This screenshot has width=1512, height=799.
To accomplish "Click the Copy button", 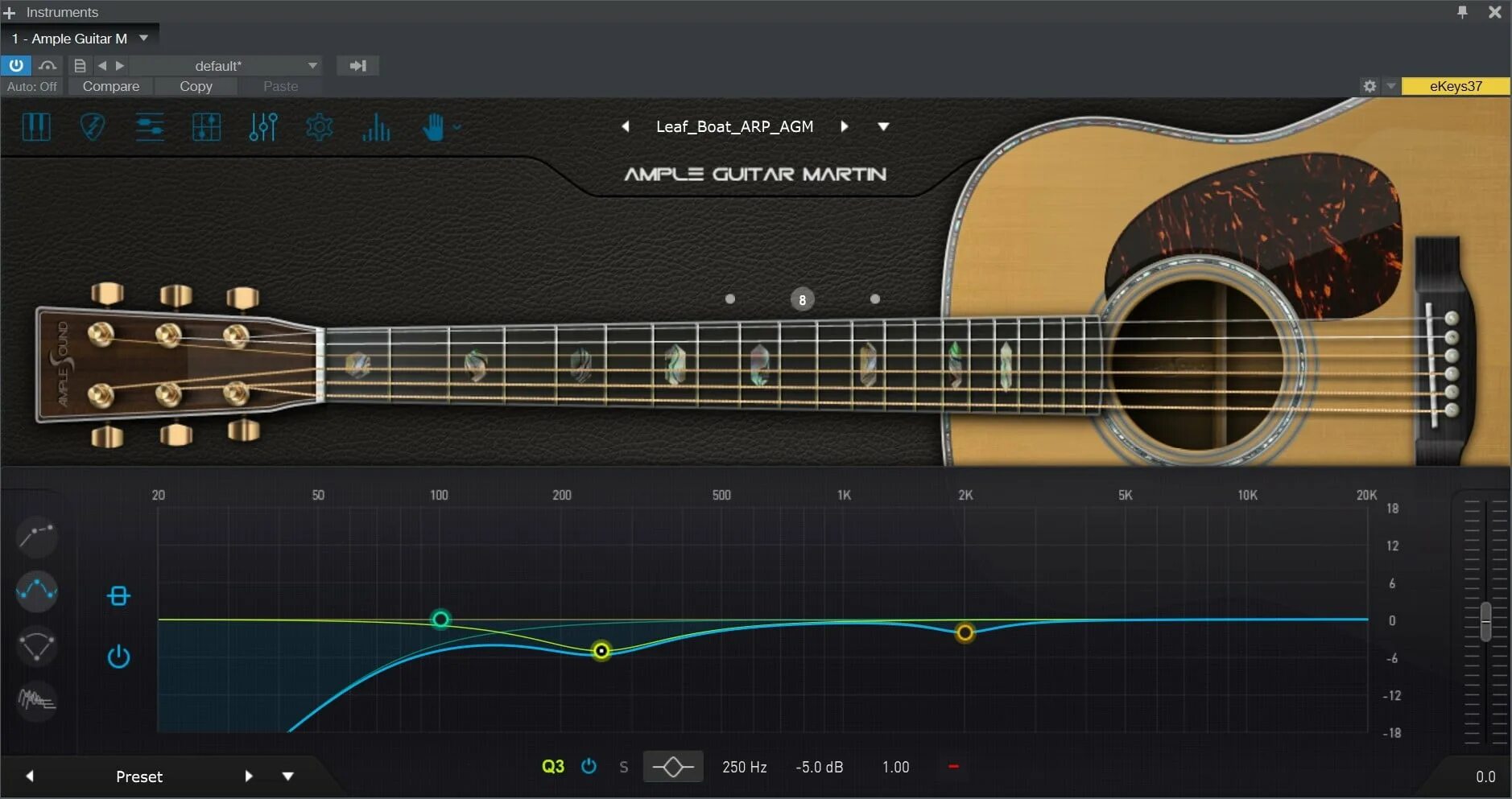I will [x=196, y=86].
